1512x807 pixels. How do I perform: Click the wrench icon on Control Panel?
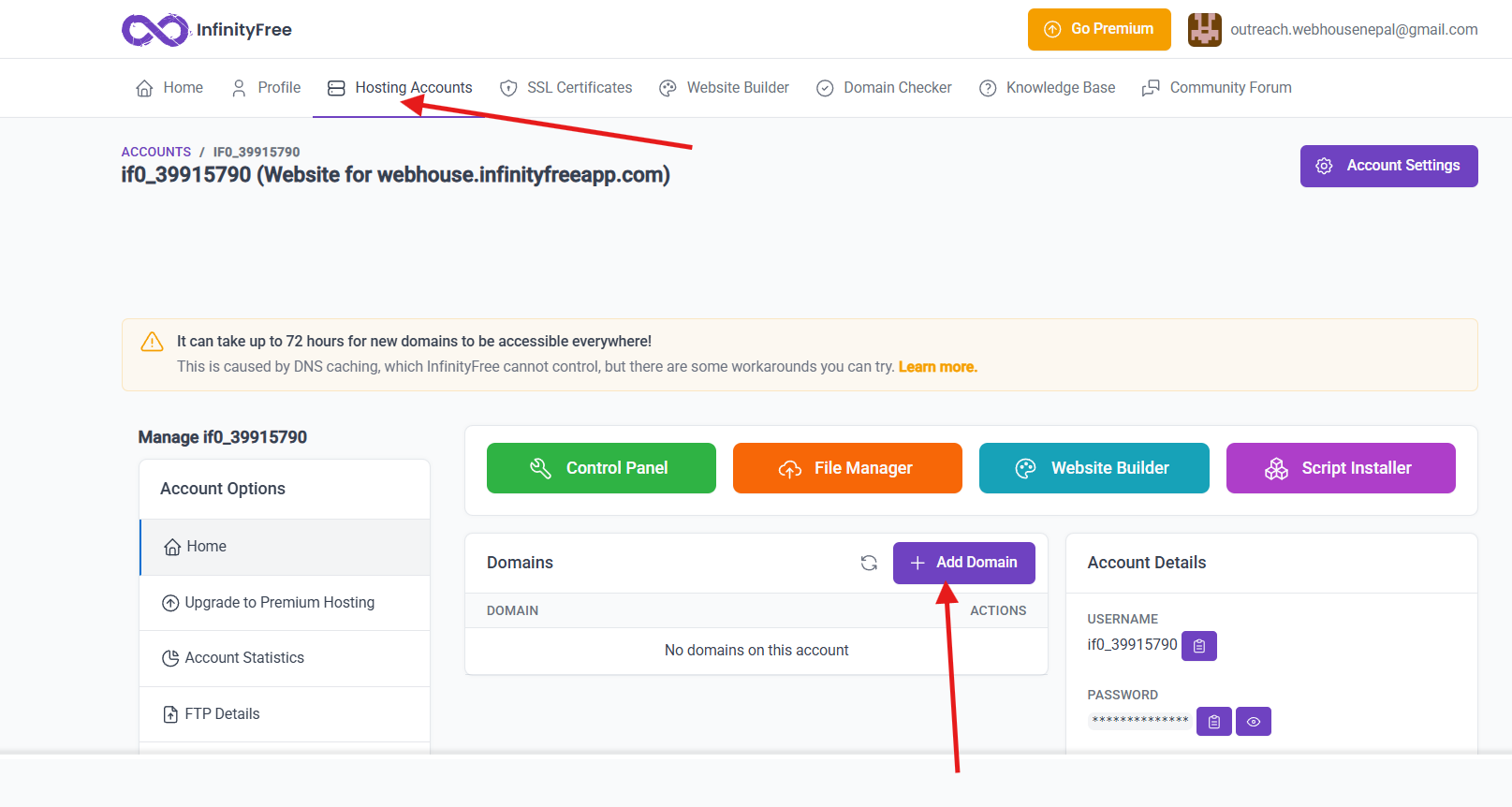click(x=540, y=468)
